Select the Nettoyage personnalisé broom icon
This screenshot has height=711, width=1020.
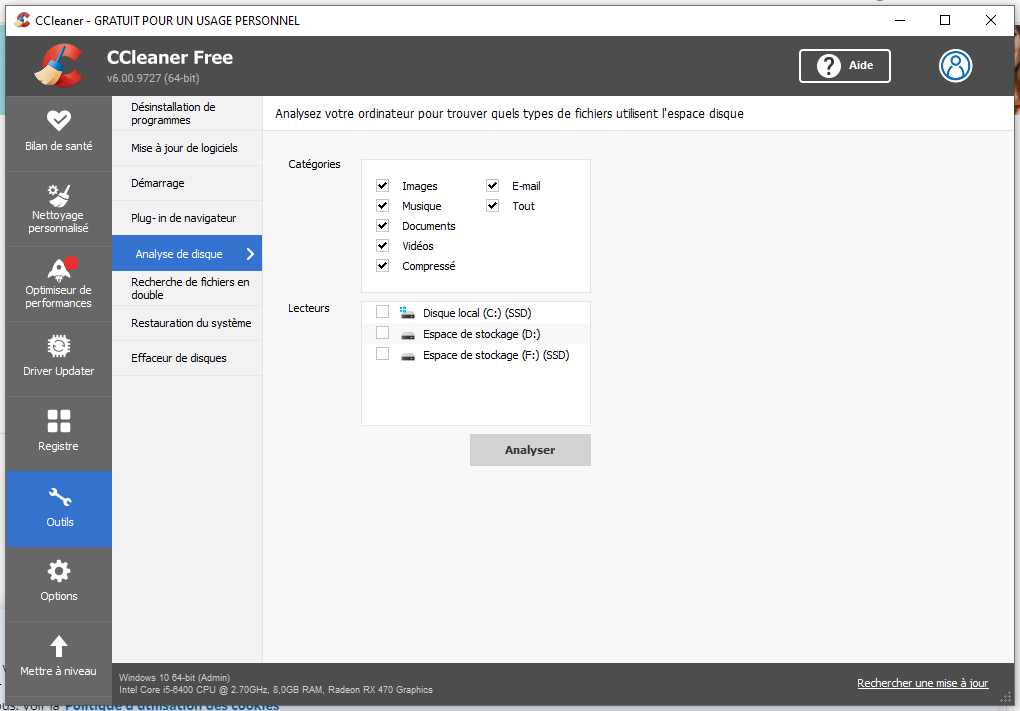59,193
